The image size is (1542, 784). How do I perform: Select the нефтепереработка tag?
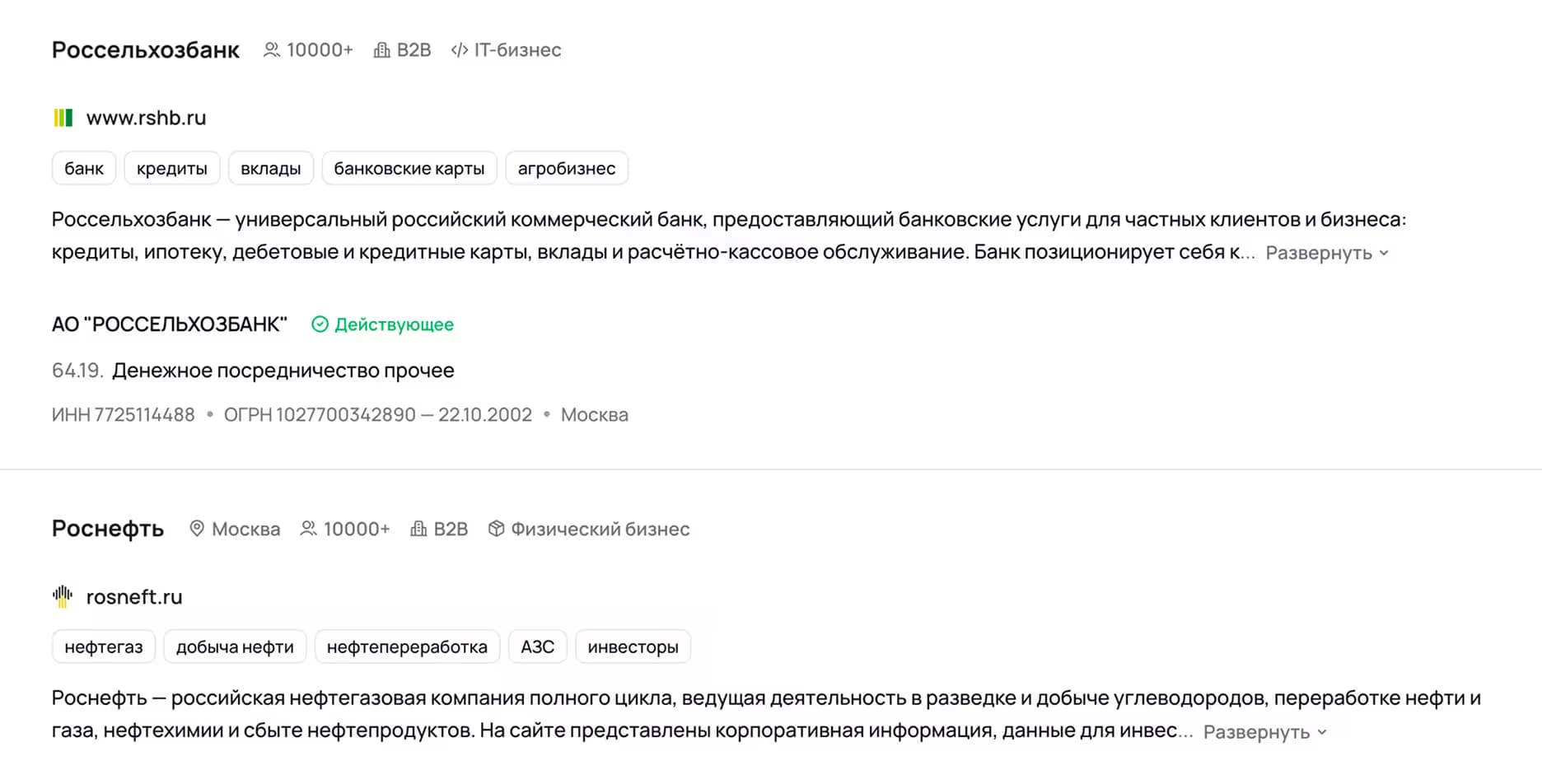[x=407, y=646]
